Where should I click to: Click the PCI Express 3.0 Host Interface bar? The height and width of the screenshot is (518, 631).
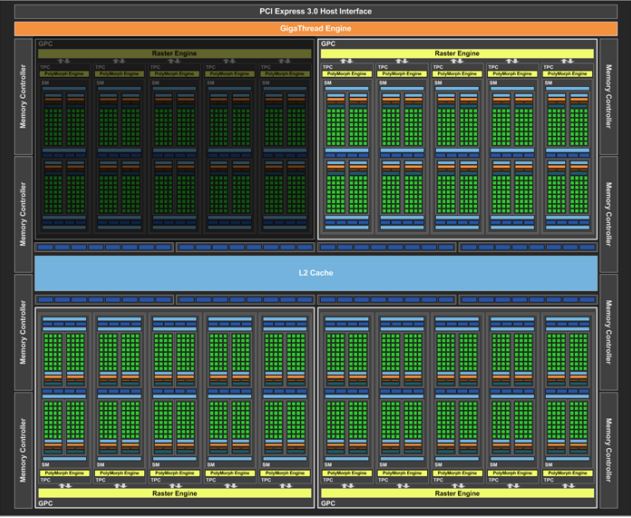[316, 11]
